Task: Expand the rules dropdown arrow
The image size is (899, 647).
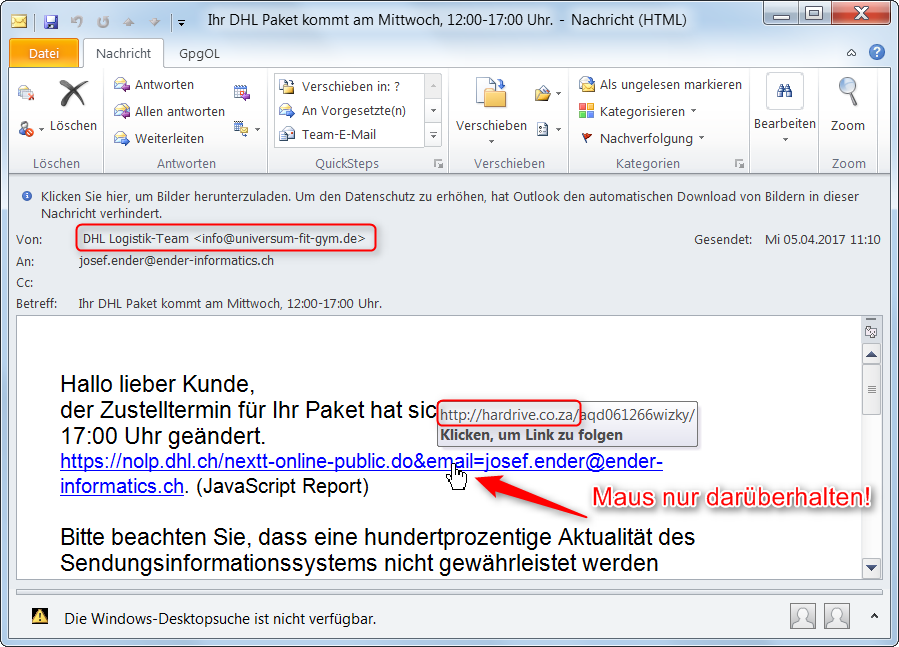Action: tap(558, 93)
